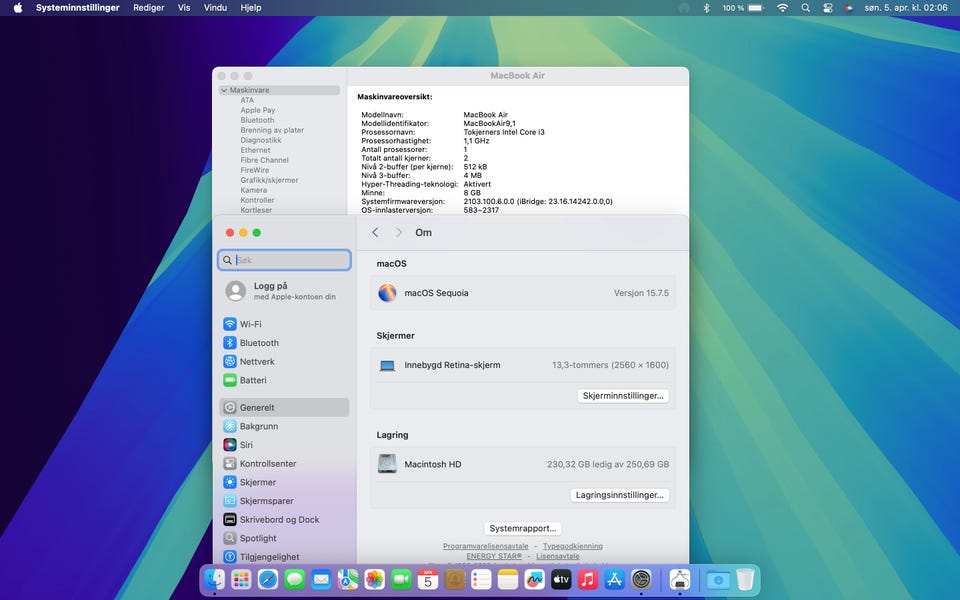This screenshot has height=600, width=960.
Task: Open Finder from the Dock
Action: pyautogui.click(x=215, y=579)
